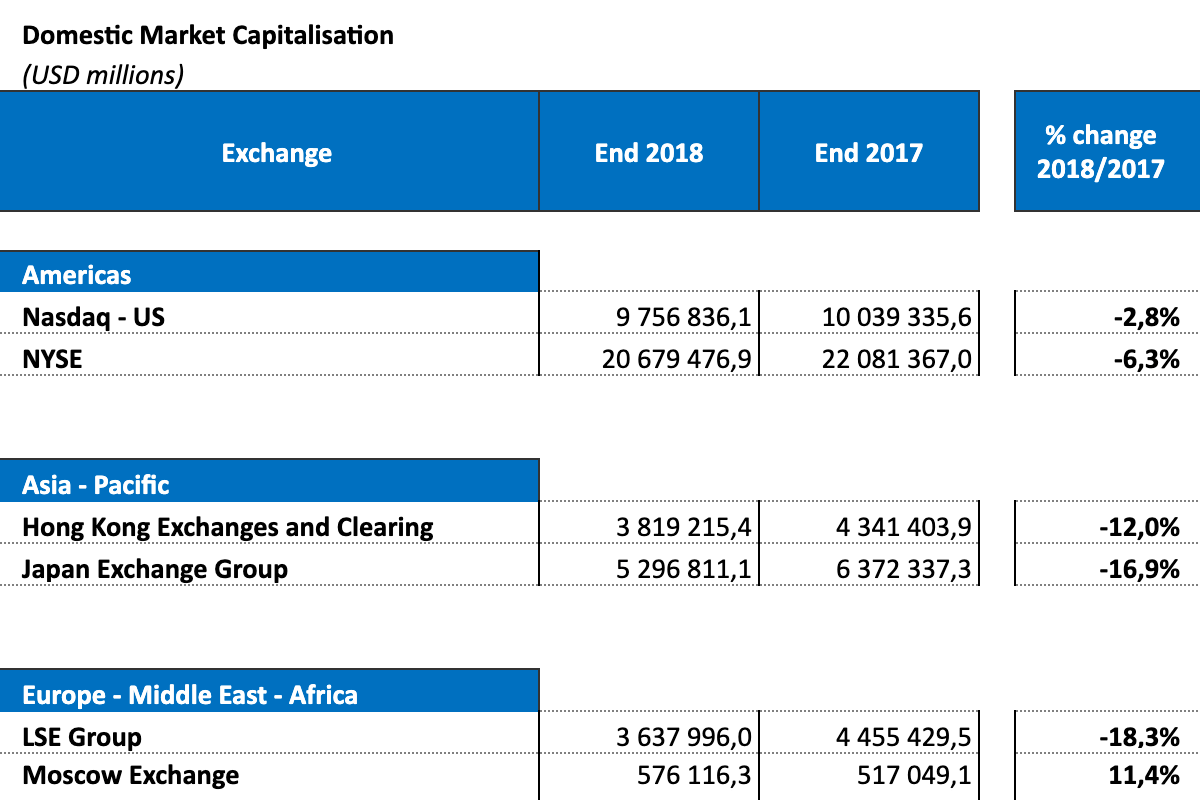Select the Japan Exchange Group label

pyautogui.click(x=155, y=569)
